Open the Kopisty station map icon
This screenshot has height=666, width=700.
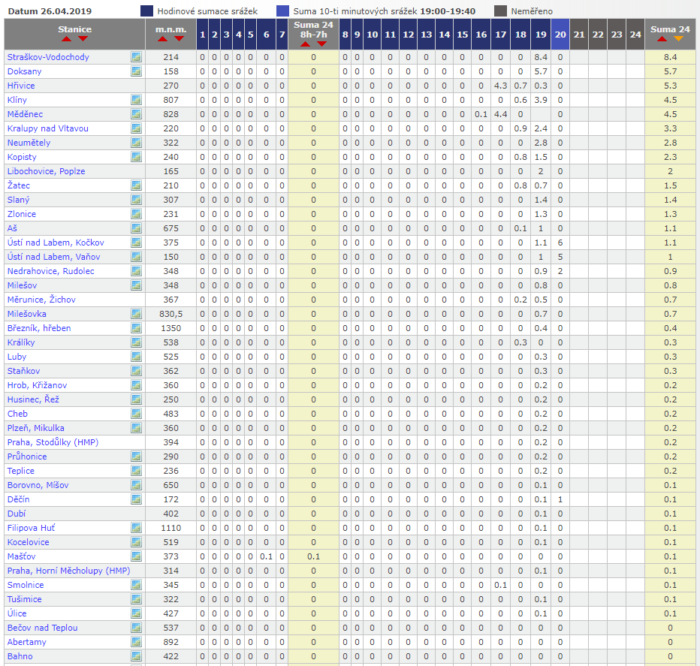click(136, 157)
